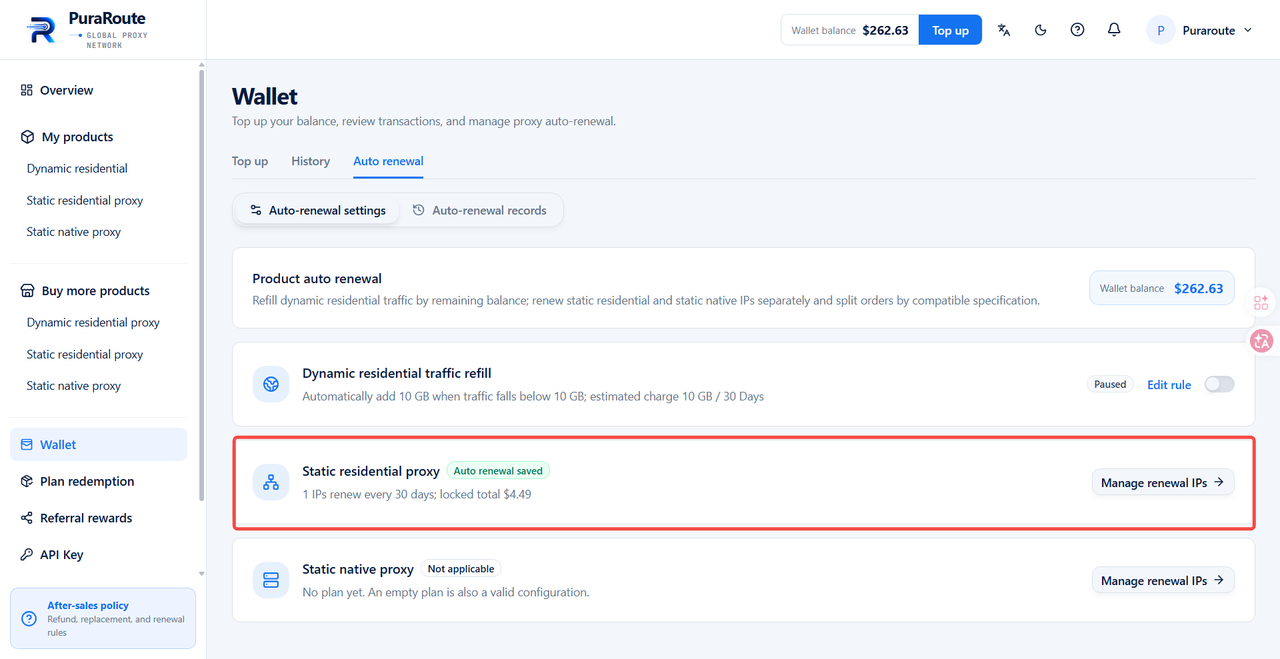Click the Wallet balance chip in Product auto renewal card
This screenshot has height=659, width=1280.
[1162, 288]
